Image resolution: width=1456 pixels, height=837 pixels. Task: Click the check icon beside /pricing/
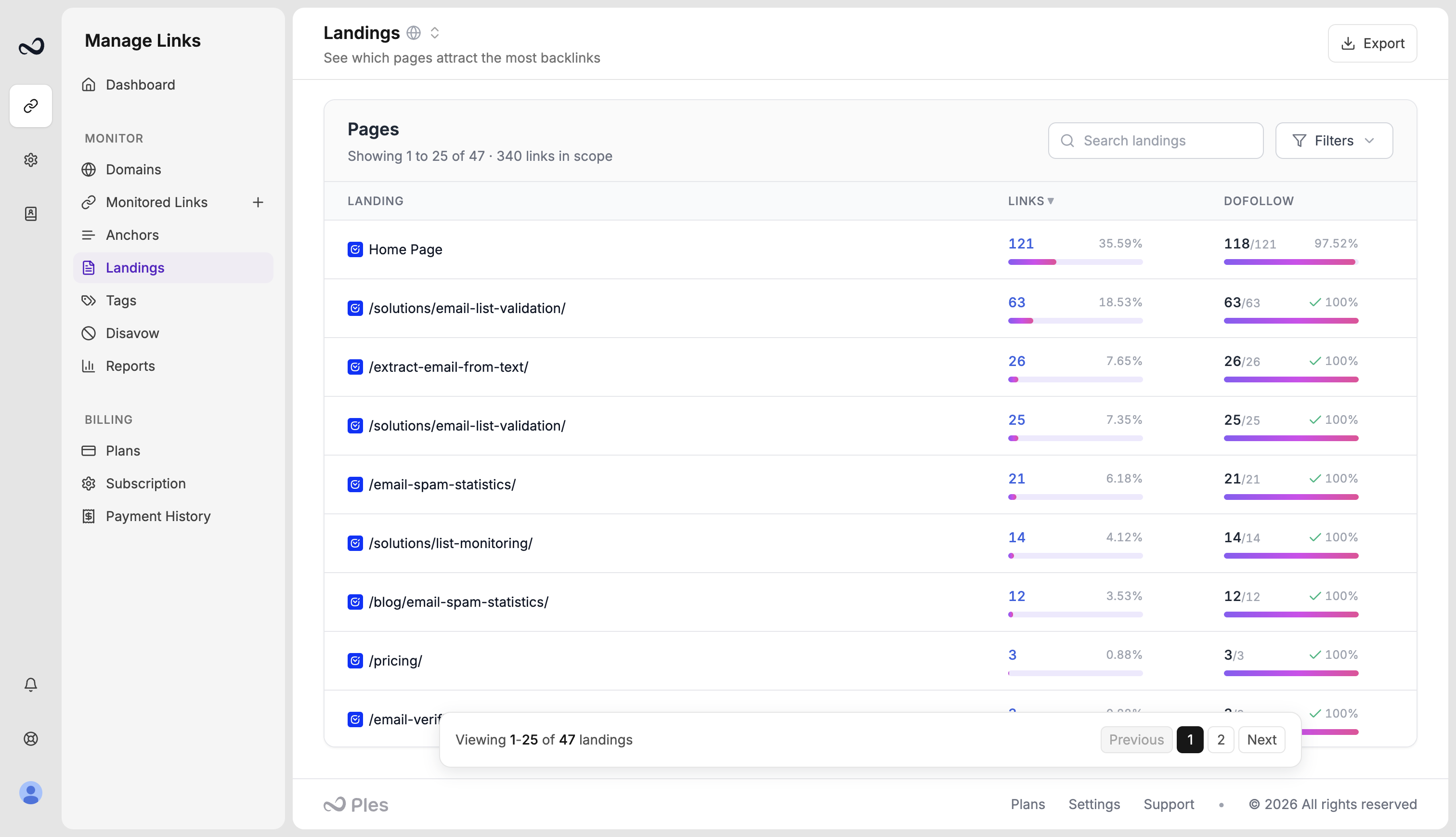(x=355, y=661)
